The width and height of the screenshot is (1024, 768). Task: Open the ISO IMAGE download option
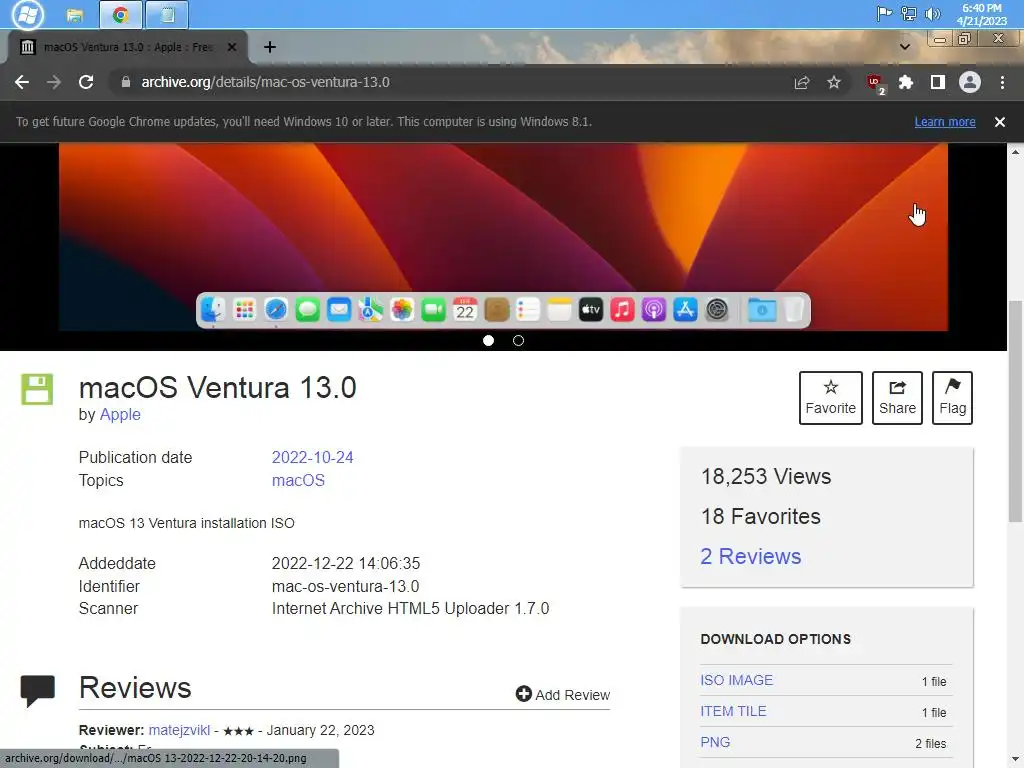[x=737, y=680]
